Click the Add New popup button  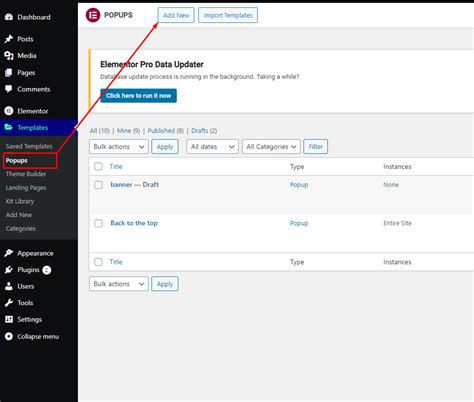click(x=176, y=15)
